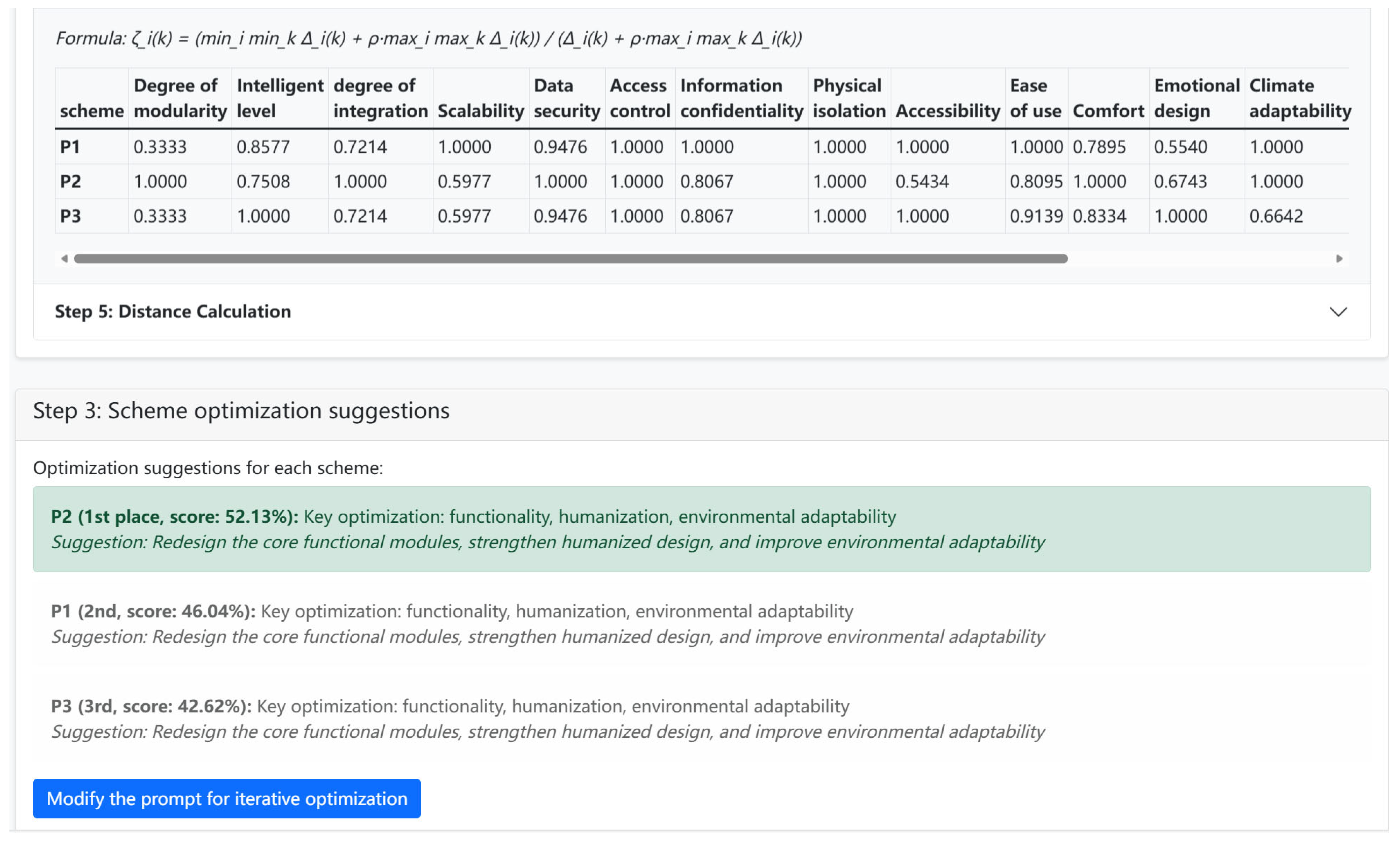This screenshot has width=1400, height=843.
Task: Click P2 Emotional design value 0.6743
Action: [1180, 182]
